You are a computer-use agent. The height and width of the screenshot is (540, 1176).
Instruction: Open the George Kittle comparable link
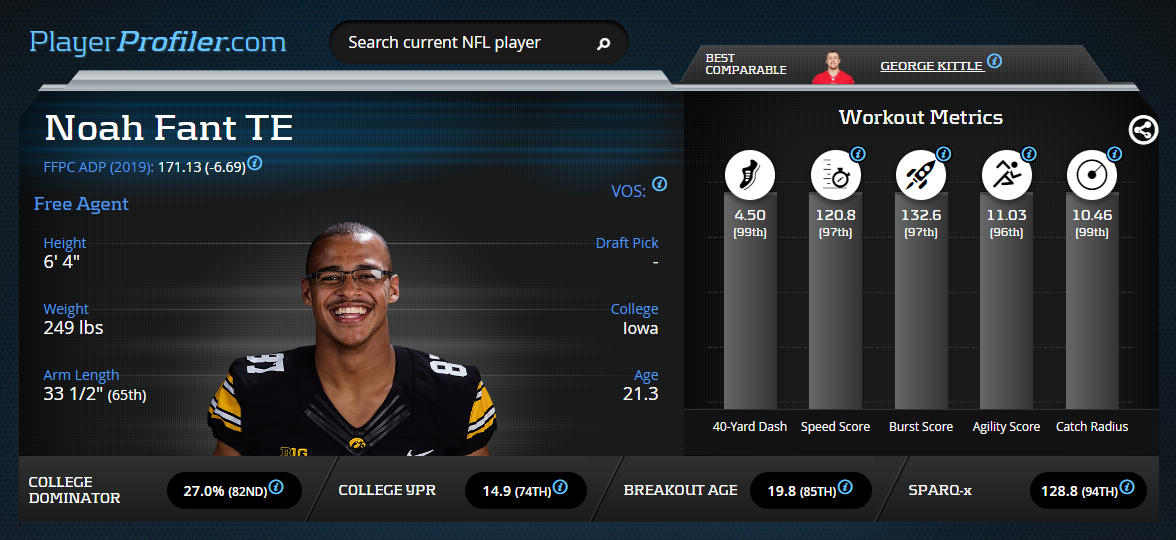point(932,66)
